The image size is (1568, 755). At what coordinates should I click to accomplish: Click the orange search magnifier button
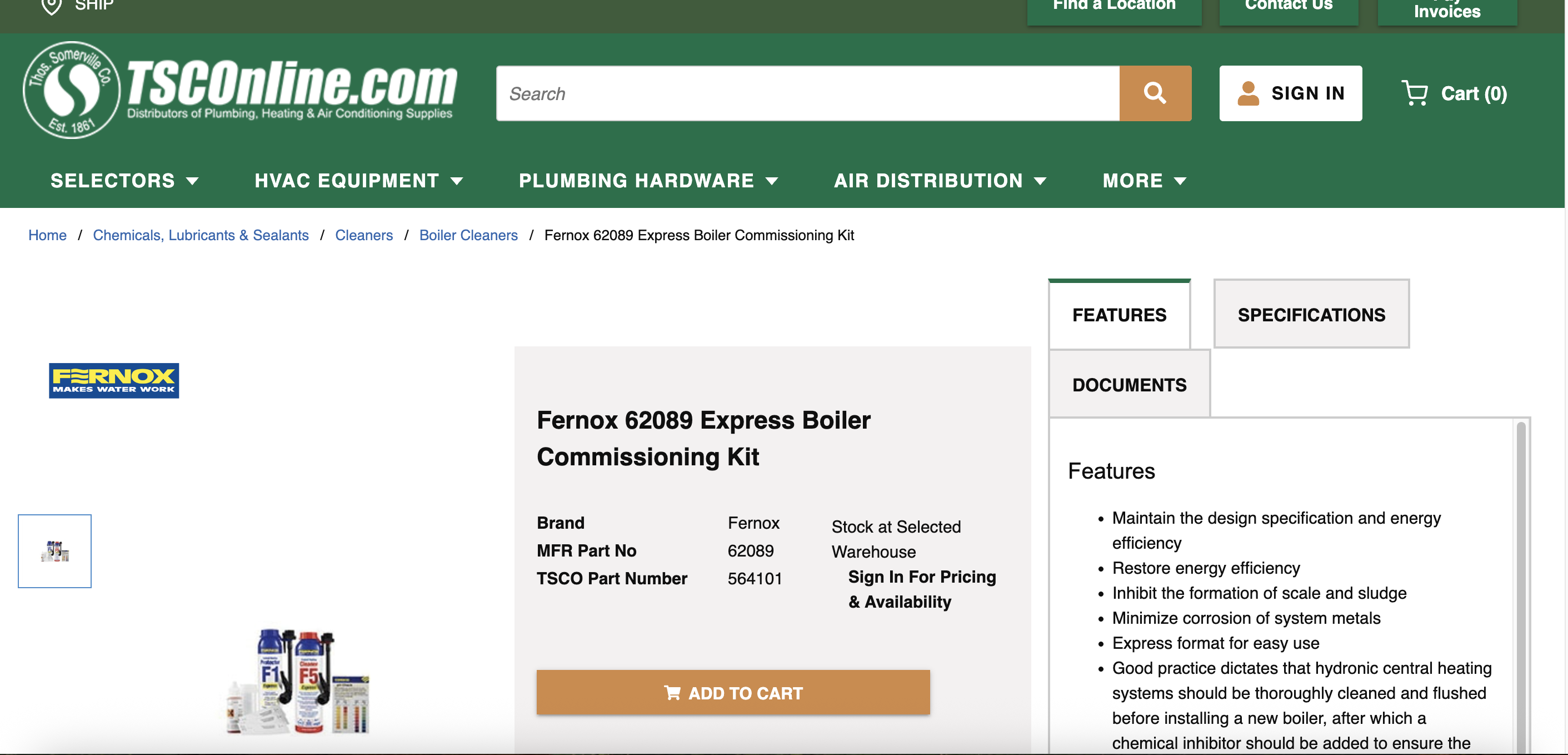1155,93
